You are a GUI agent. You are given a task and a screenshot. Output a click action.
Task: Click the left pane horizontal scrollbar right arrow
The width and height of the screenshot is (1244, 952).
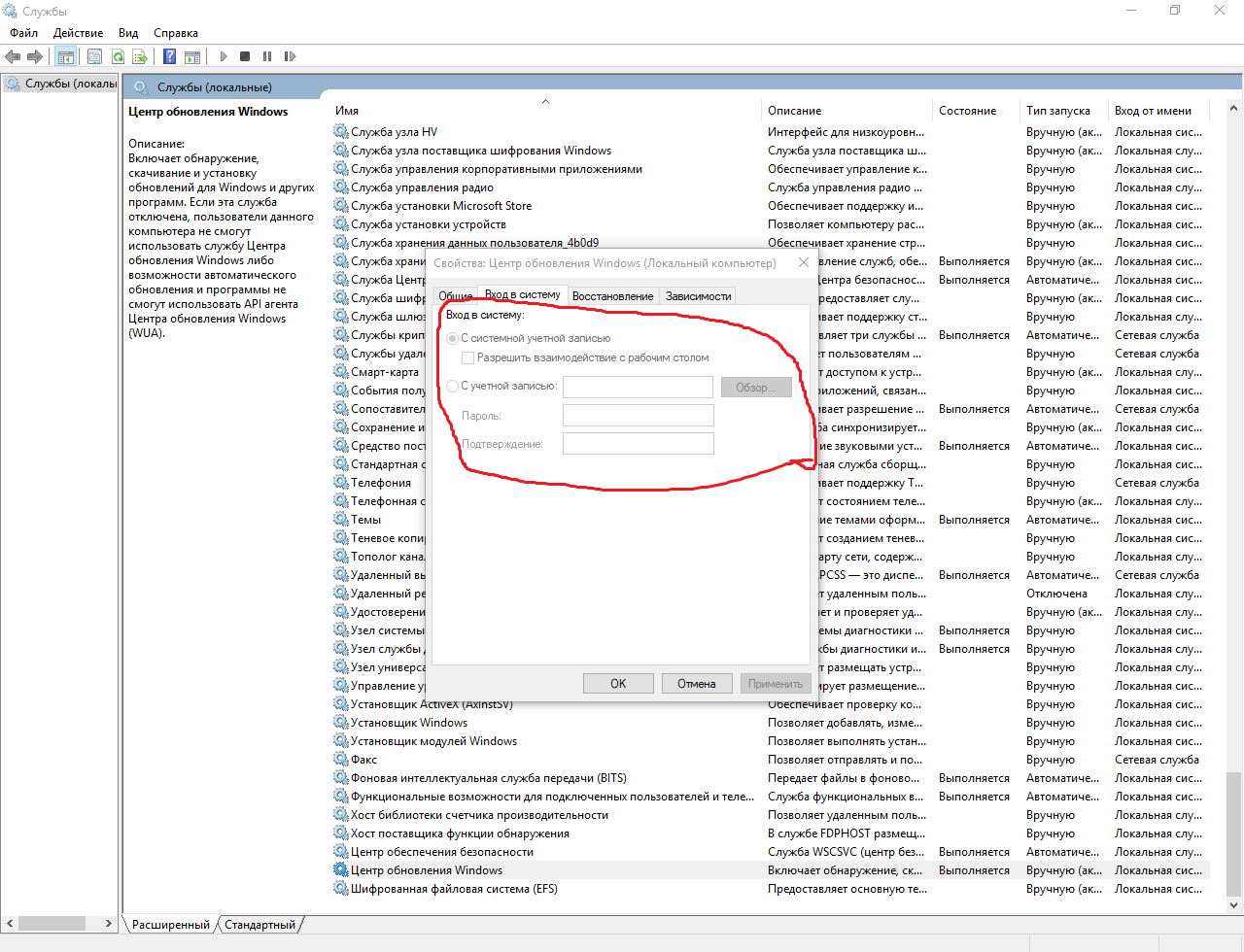[109, 924]
